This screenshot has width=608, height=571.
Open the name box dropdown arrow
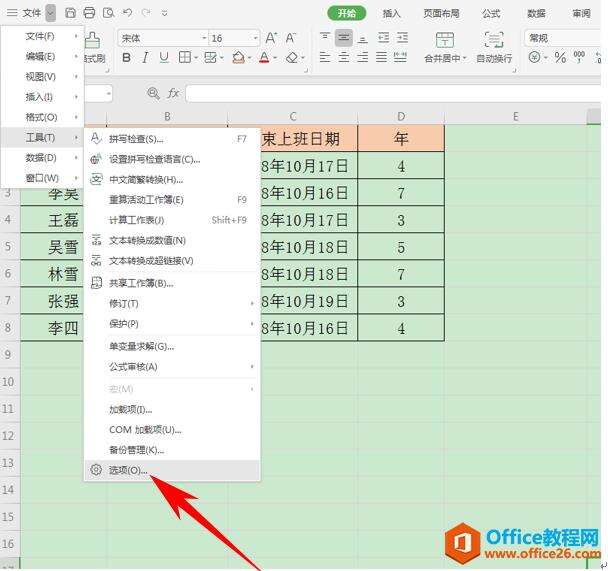pyautogui.click(x=109, y=93)
